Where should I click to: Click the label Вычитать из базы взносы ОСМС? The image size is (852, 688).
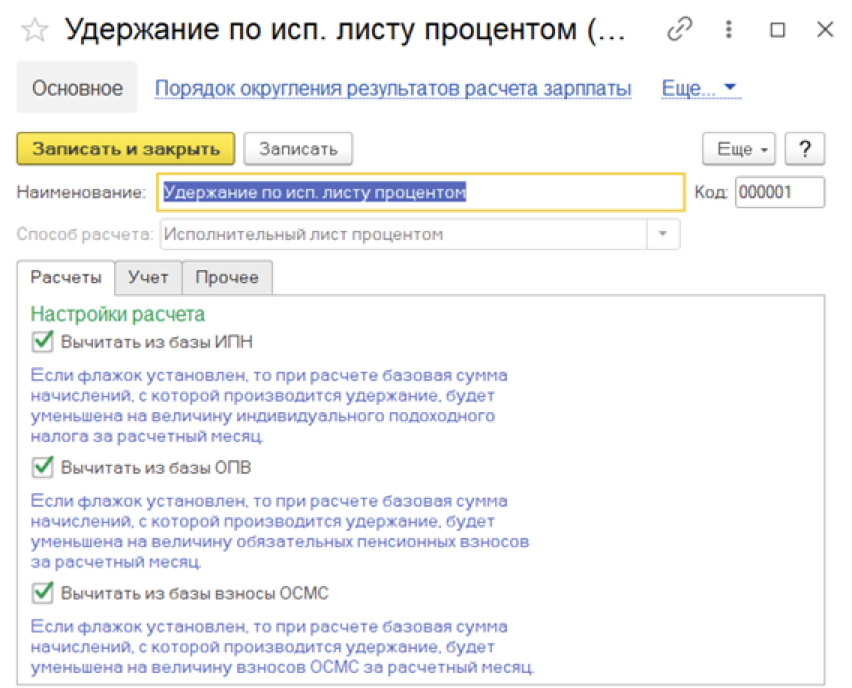(x=195, y=593)
